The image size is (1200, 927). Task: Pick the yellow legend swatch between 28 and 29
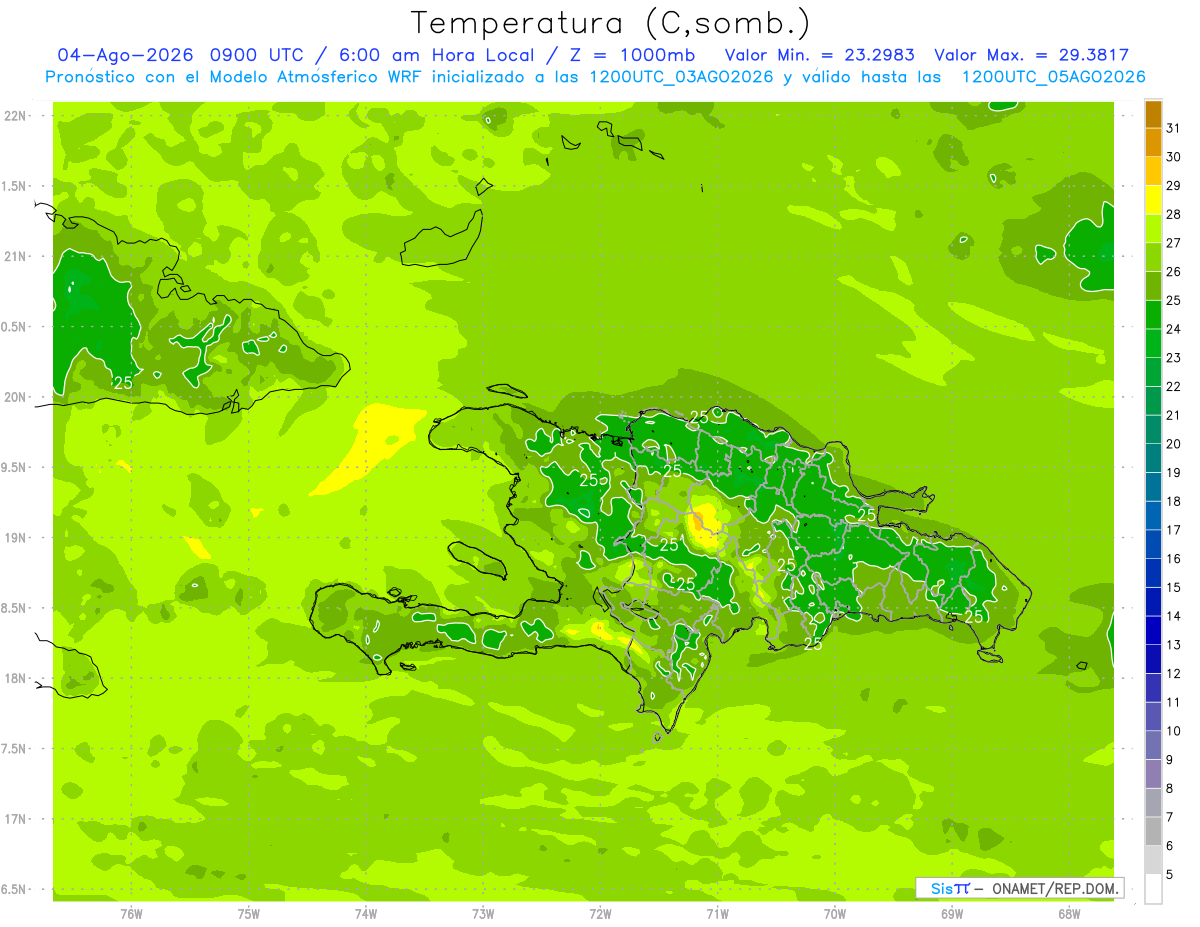coord(1153,200)
